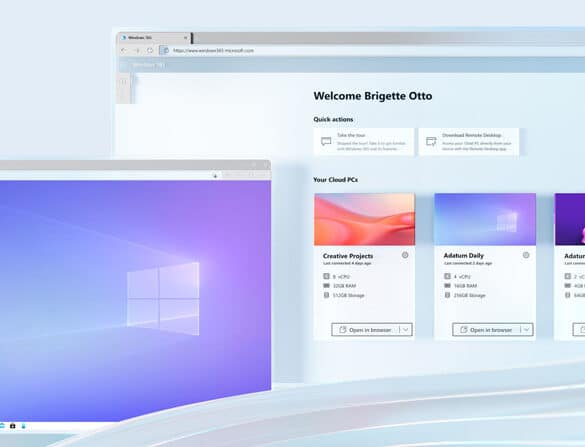
Task: Click the Download Remote Desktop monitor icon
Action: click(431, 141)
